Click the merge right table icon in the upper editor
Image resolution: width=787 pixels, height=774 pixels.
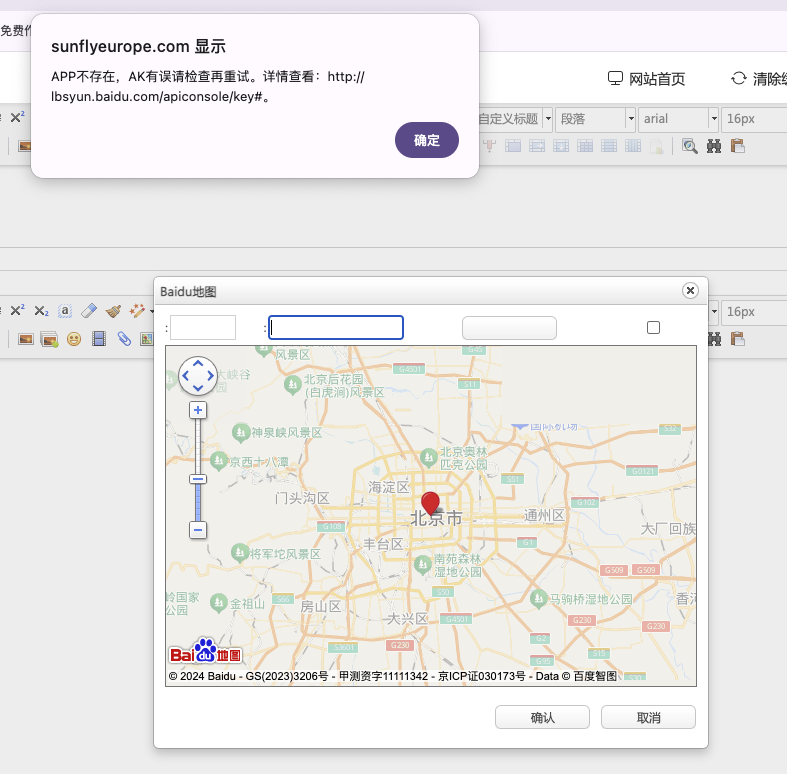537,146
